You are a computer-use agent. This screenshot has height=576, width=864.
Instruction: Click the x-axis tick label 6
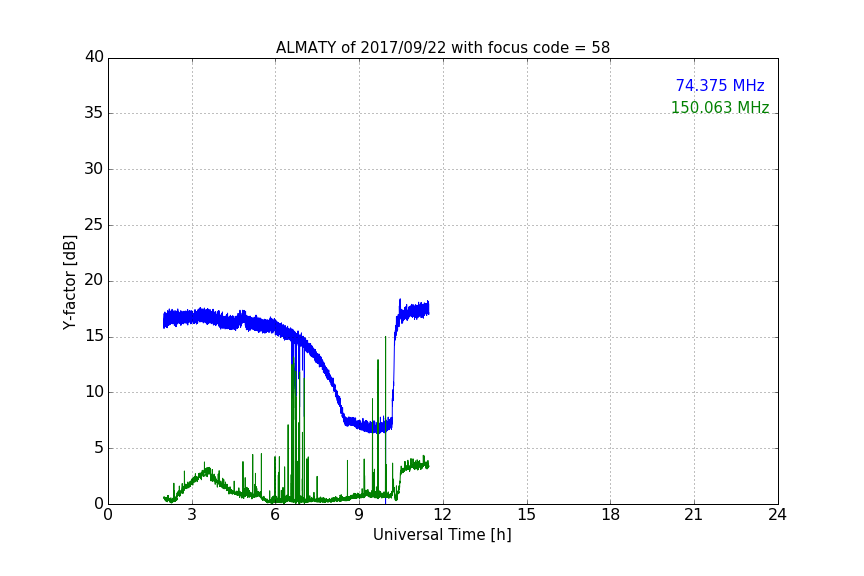pyautogui.click(x=275, y=515)
